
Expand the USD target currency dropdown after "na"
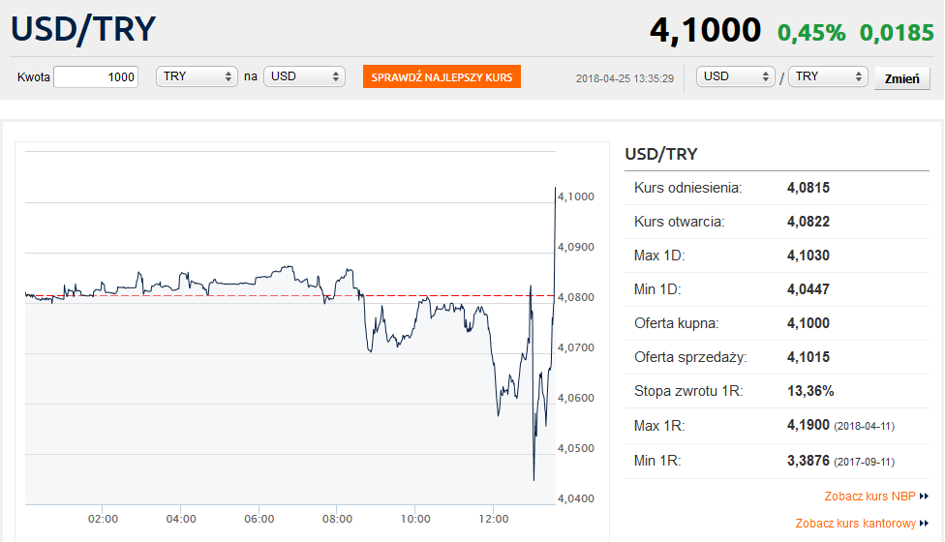click(x=304, y=77)
